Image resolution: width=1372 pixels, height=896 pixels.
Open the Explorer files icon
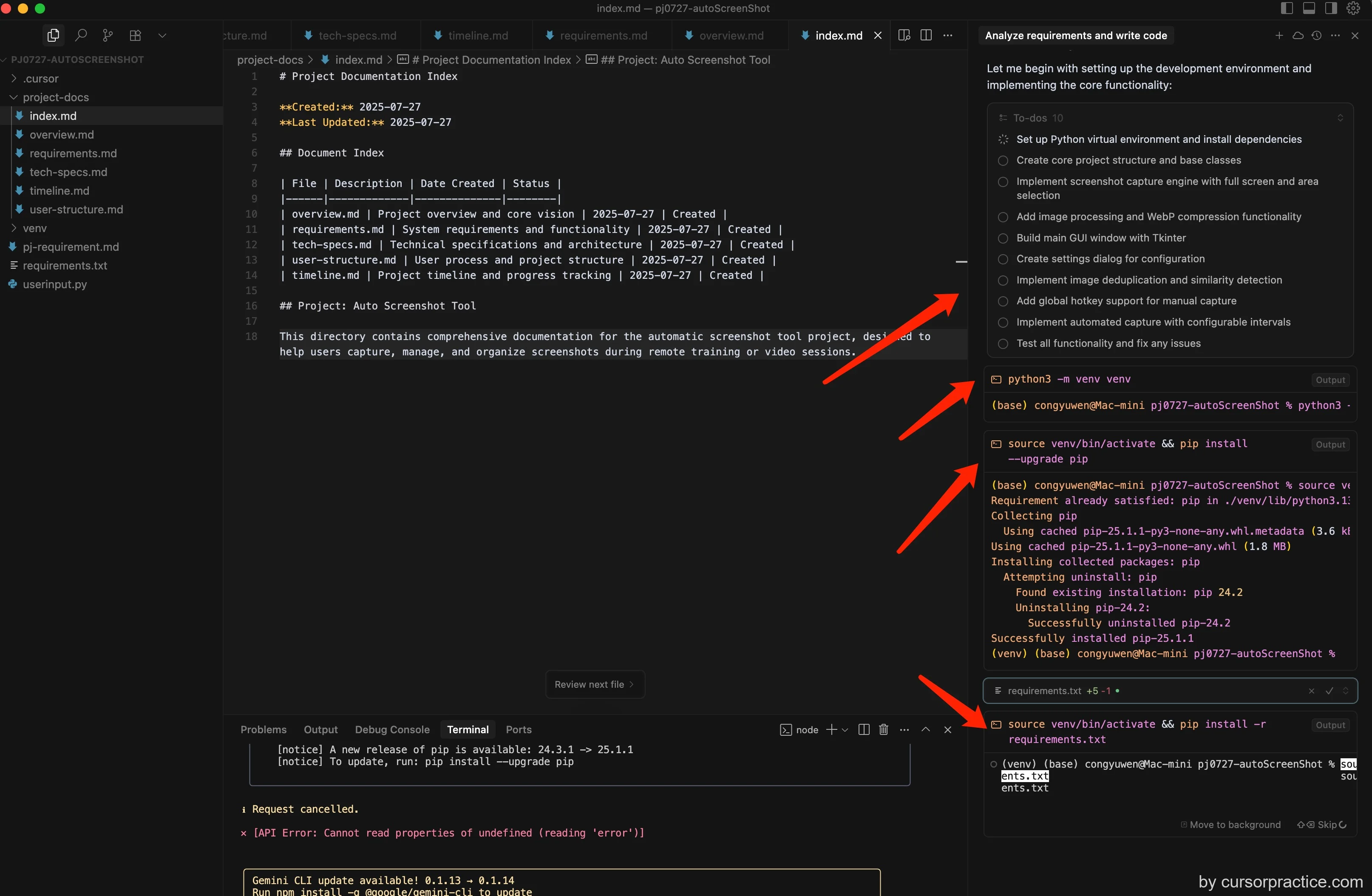coord(53,35)
